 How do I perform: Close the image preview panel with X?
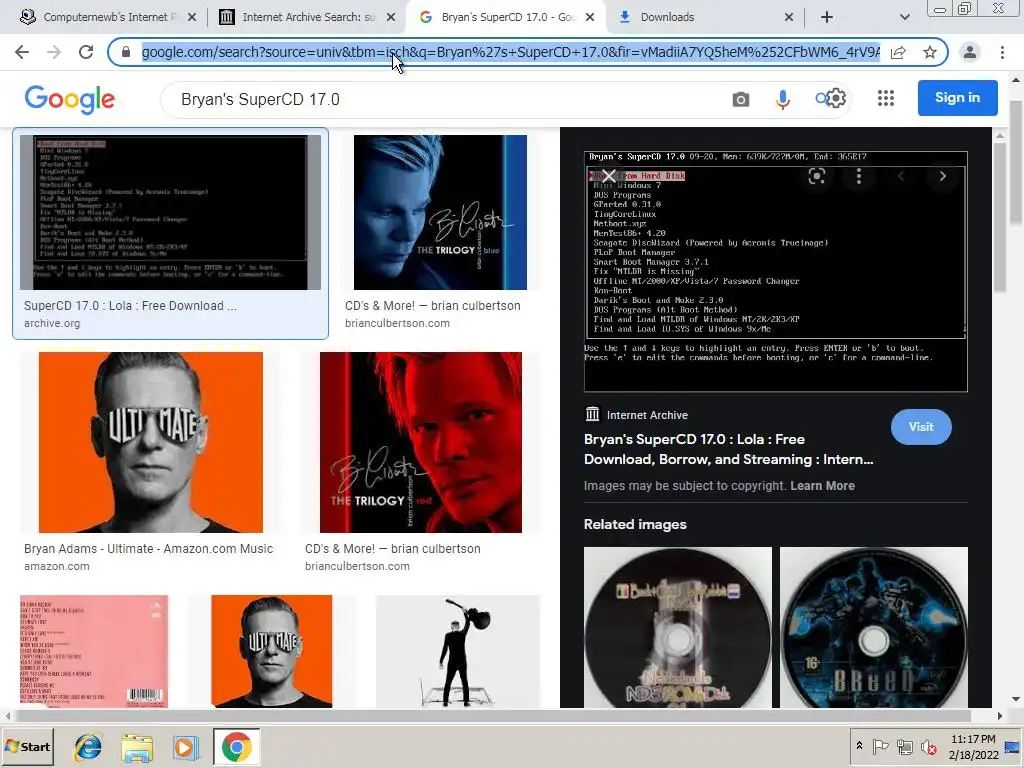[x=608, y=176]
